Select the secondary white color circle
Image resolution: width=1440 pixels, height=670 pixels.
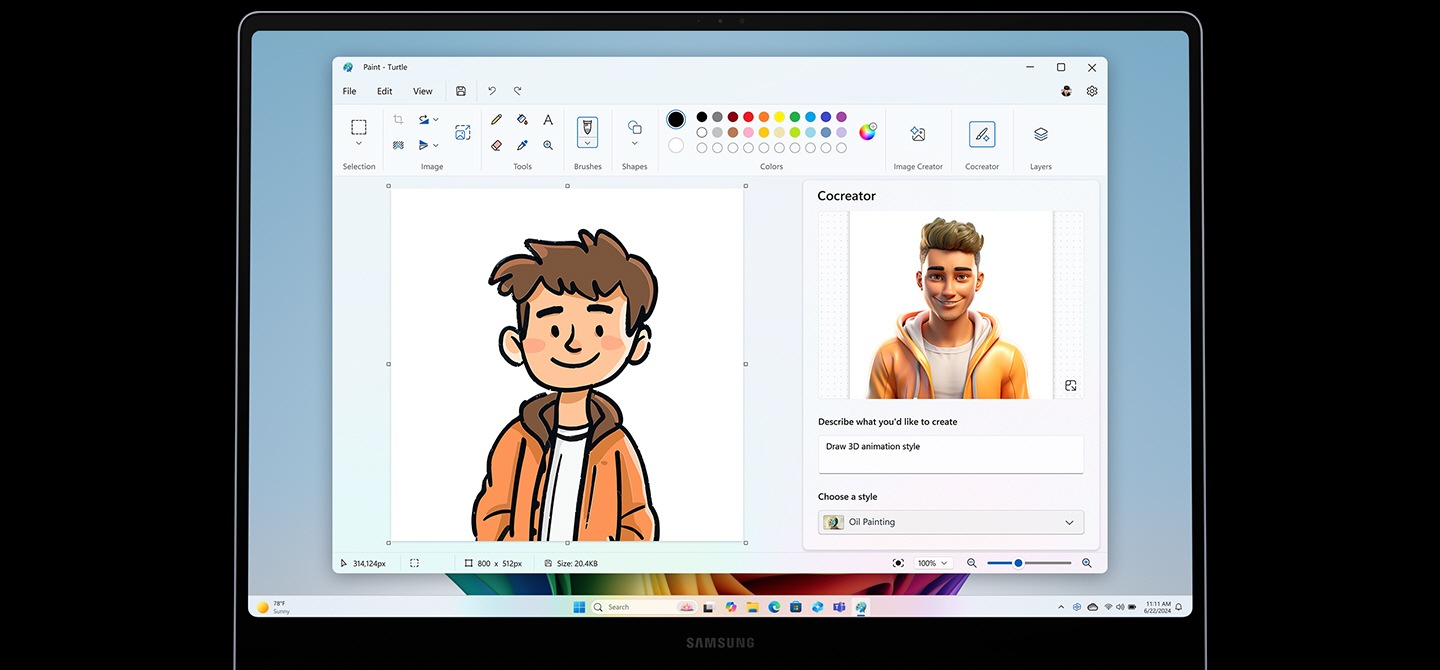click(x=676, y=146)
